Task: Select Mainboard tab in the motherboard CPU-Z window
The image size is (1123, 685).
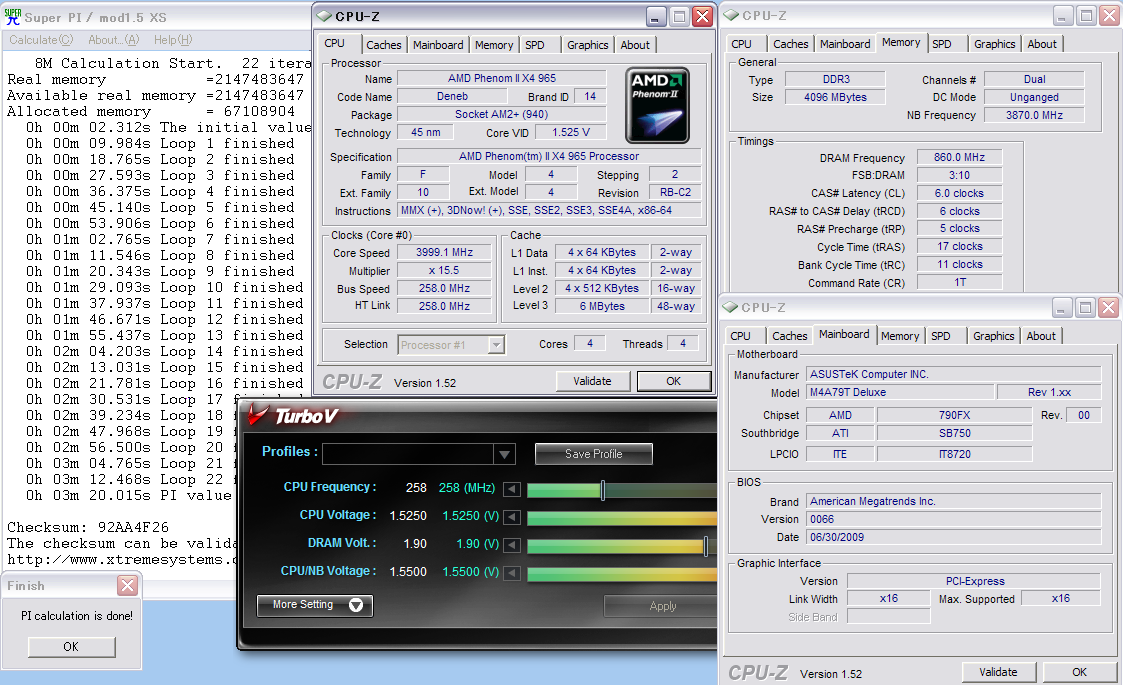Action: (844, 335)
